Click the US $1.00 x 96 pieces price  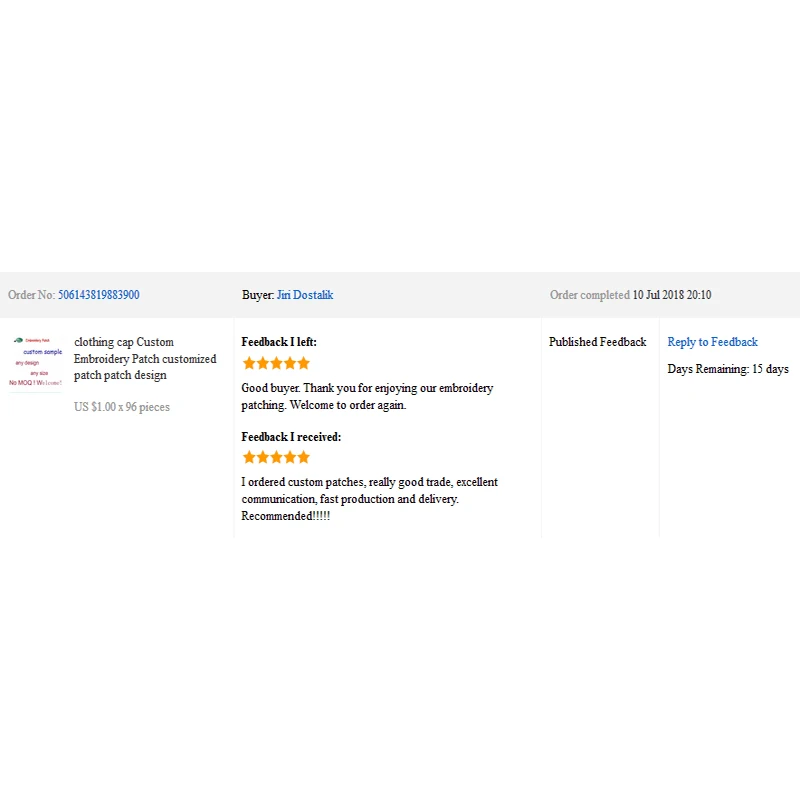pyautogui.click(x=122, y=407)
